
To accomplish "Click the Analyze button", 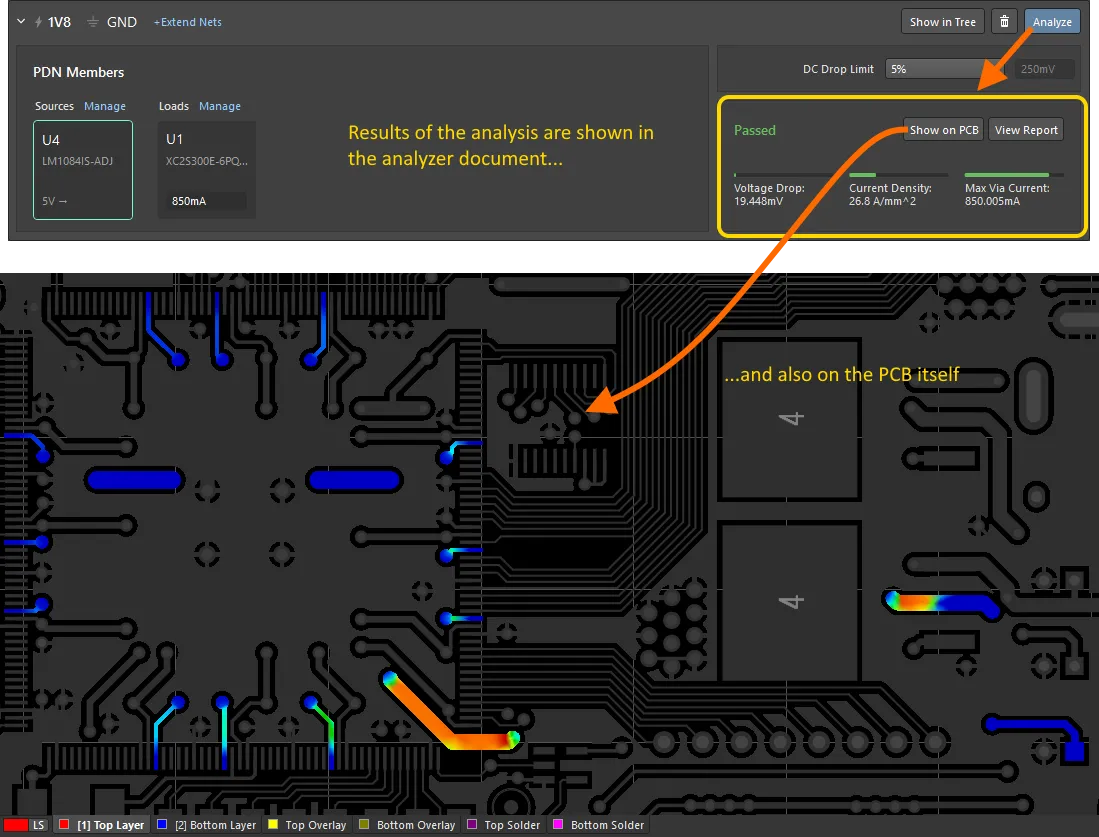I will 1052,22.
